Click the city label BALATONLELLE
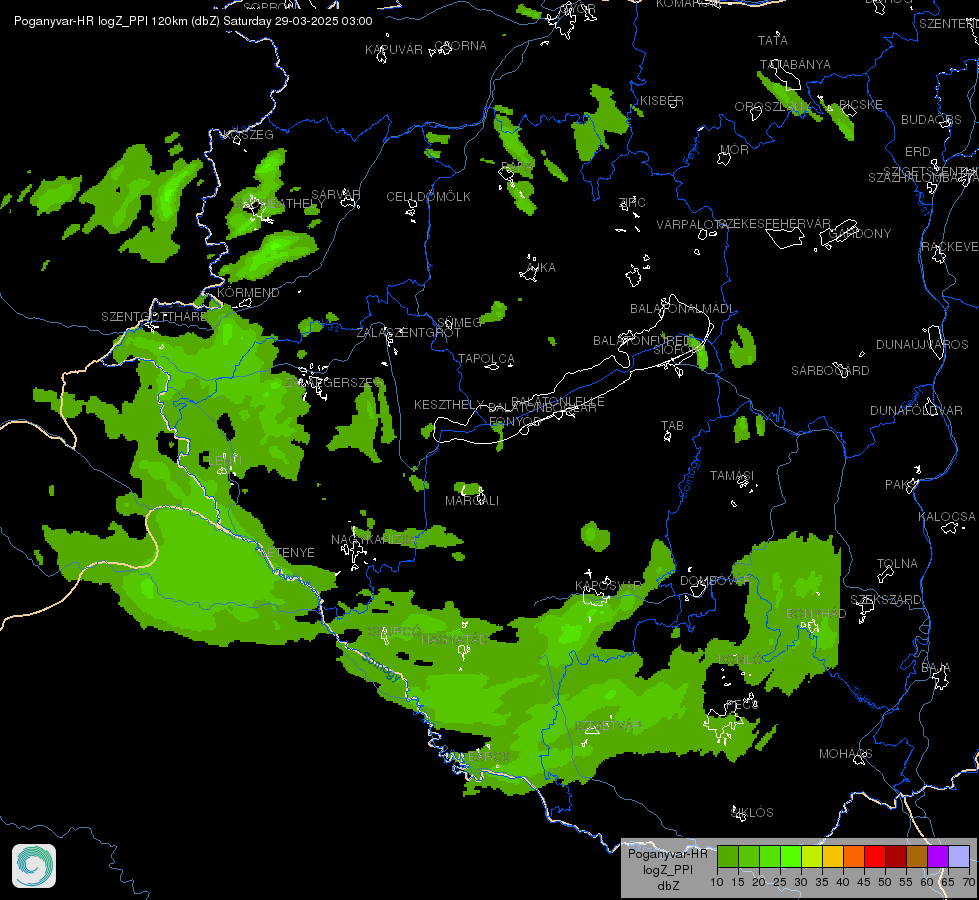The height and width of the screenshot is (900, 979). pos(558,401)
